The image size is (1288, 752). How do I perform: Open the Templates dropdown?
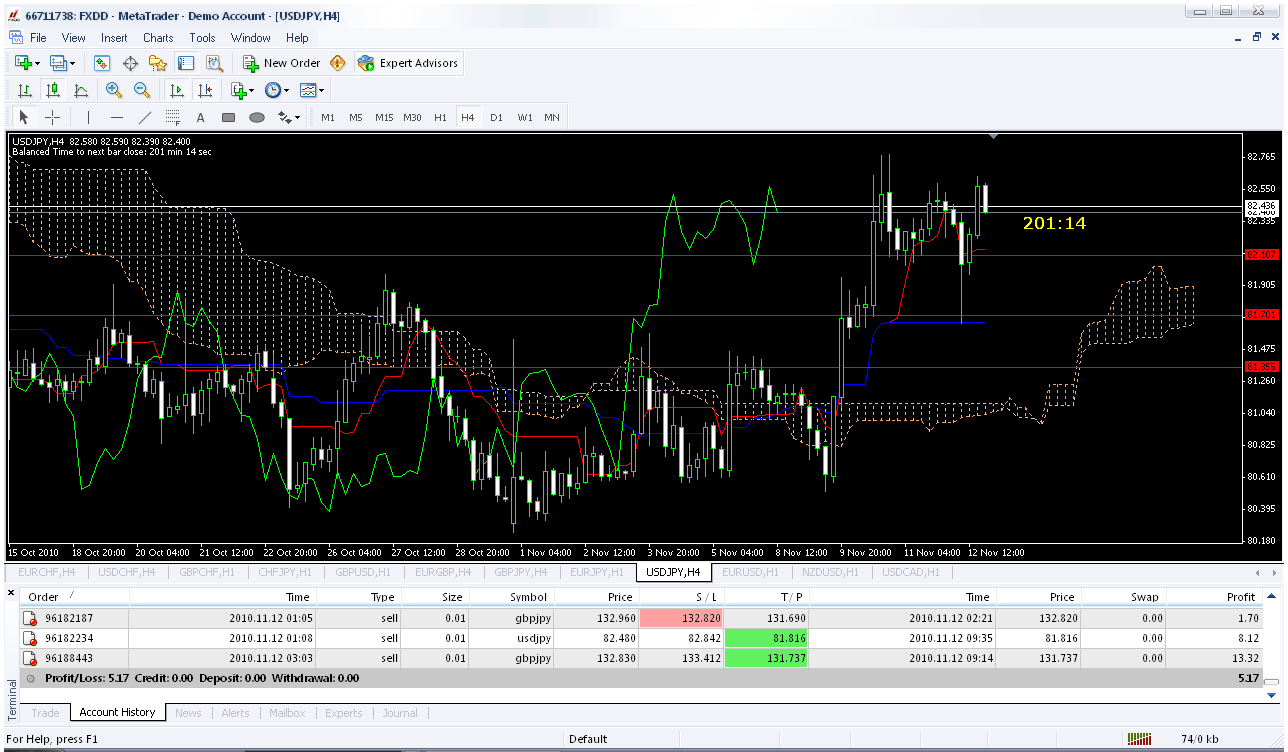pos(312,90)
